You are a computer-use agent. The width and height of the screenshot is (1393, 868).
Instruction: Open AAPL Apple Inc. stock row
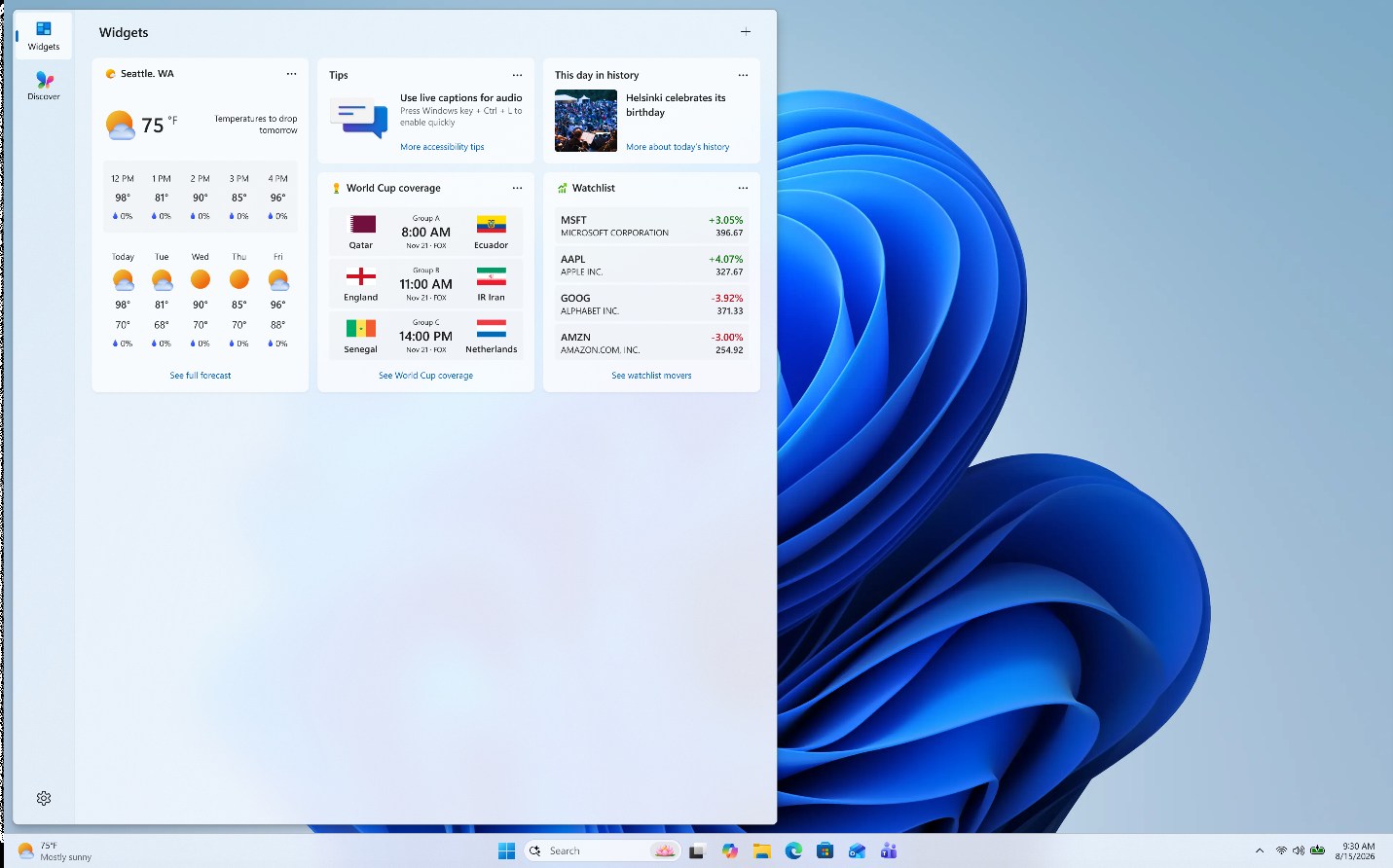pyautogui.click(x=651, y=265)
